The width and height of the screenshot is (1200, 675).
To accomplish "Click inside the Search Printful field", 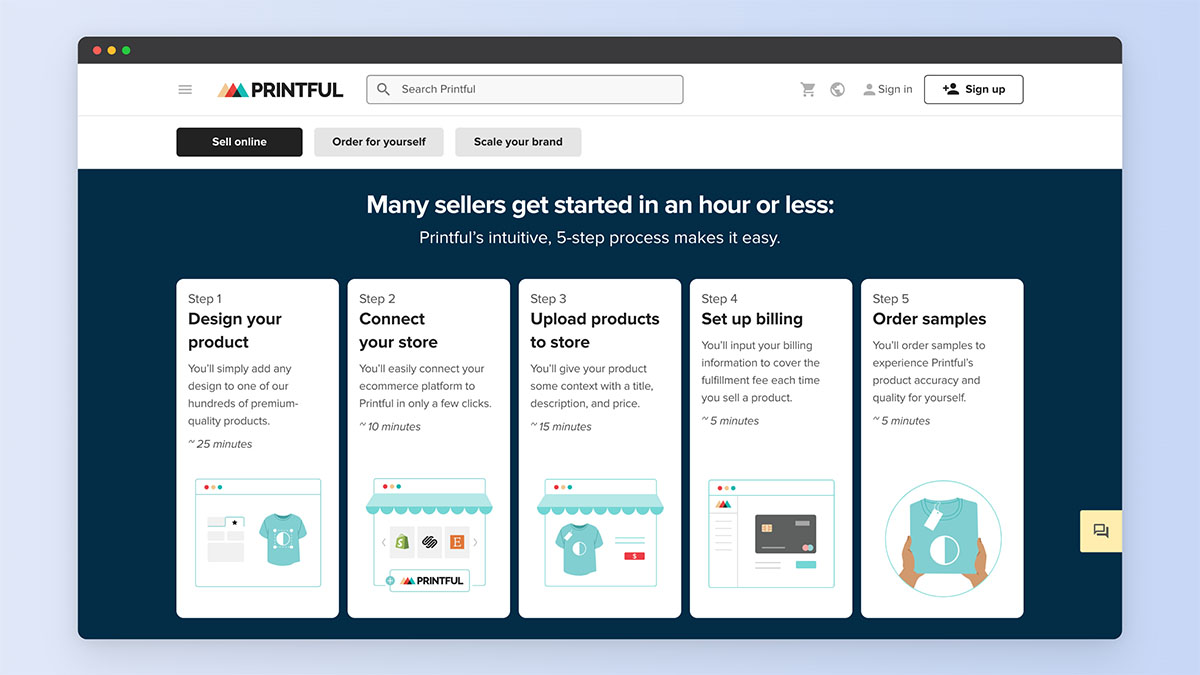I will (520, 89).
